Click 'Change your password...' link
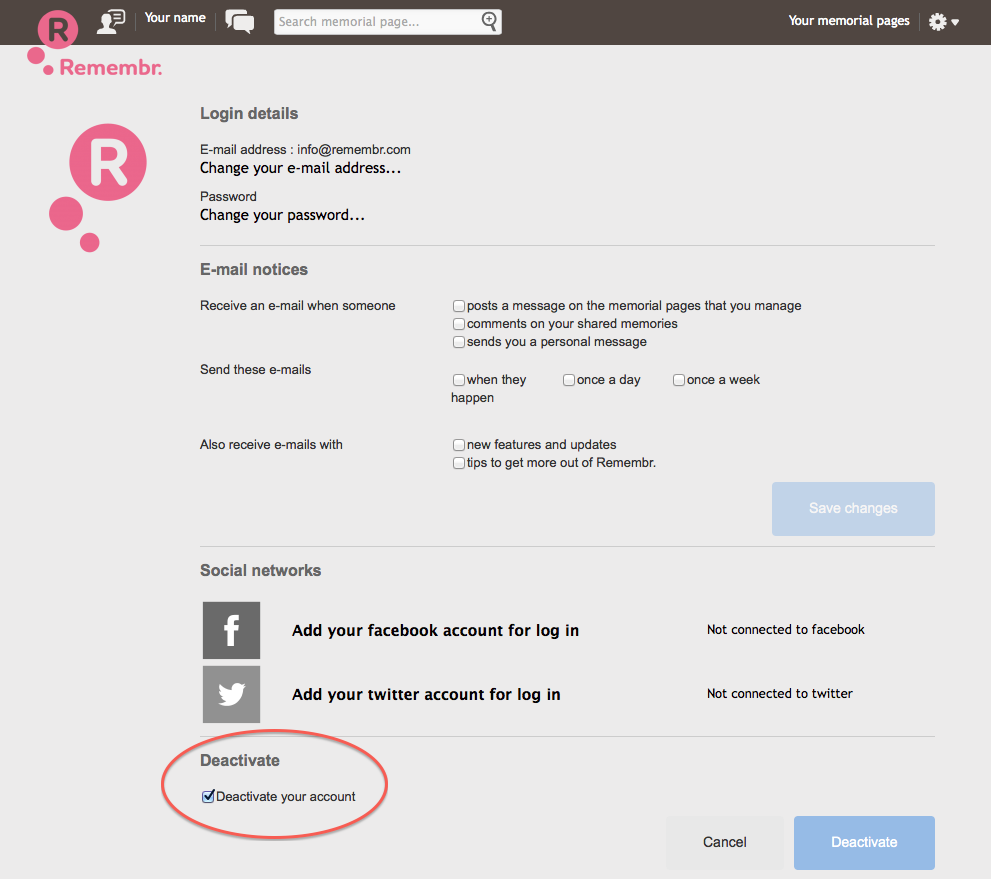The image size is (991, 879). 282,215
